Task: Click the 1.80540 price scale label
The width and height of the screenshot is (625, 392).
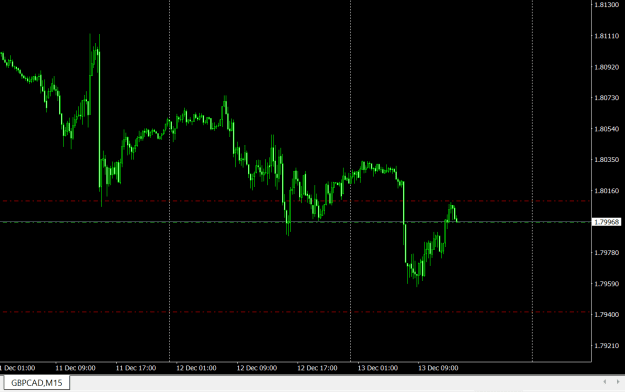Action: [x=607, y=129]
